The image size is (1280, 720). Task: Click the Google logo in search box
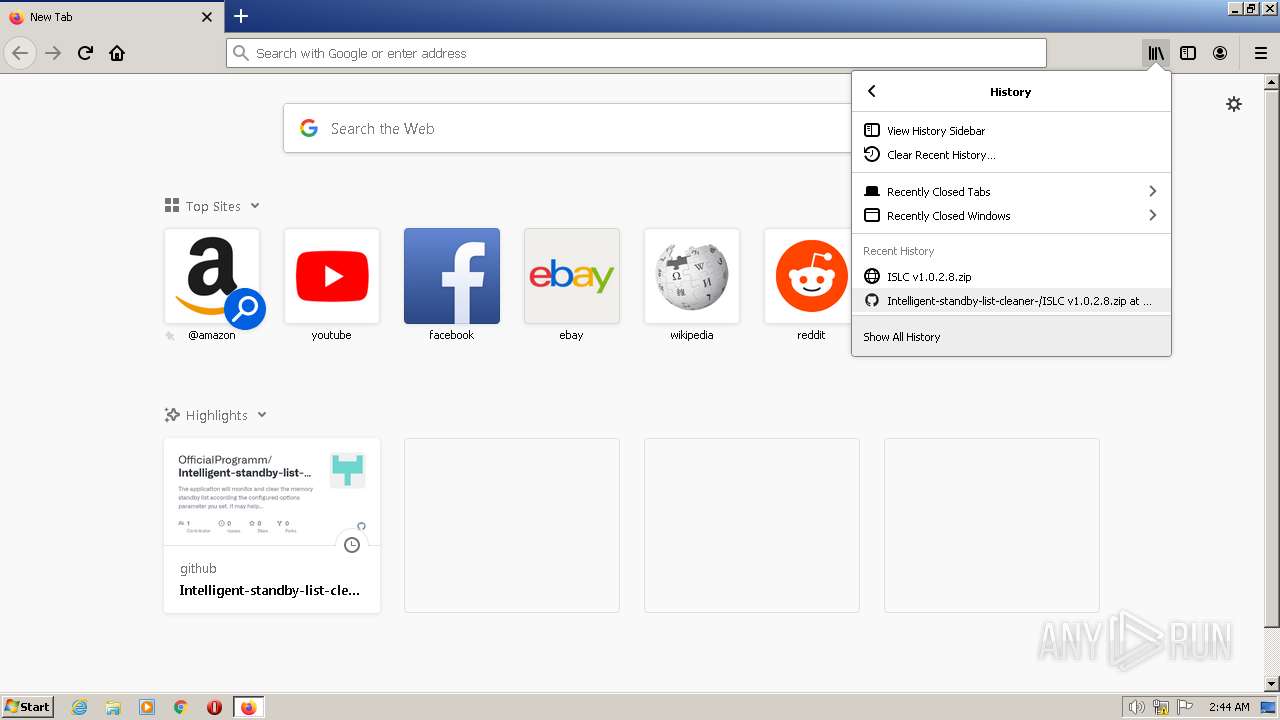[309, 128]
